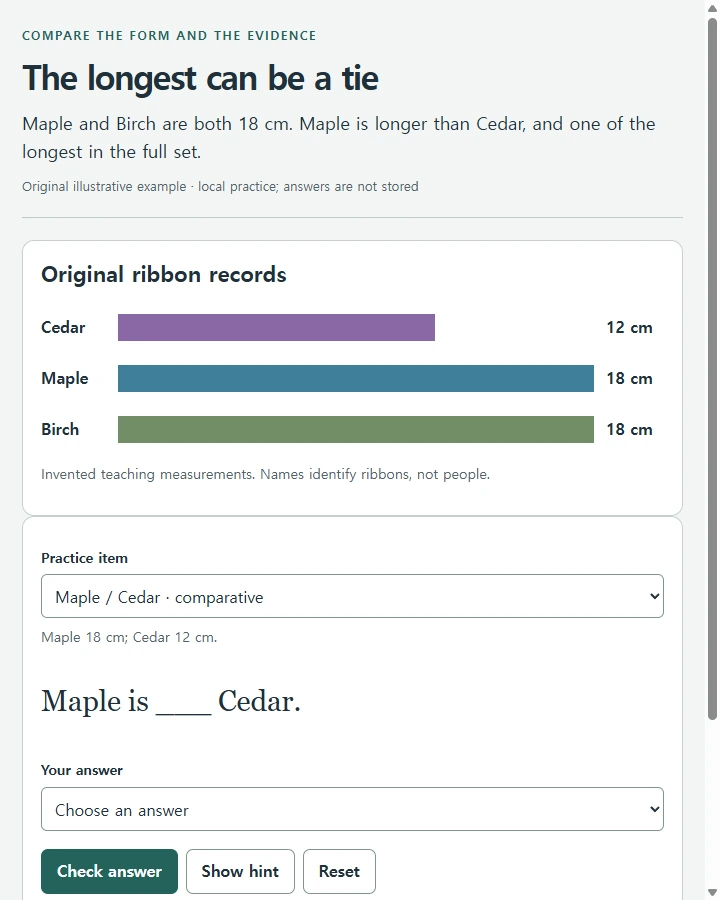Click the blue Maple ribbon bar
720x900 pixels.
coord(355,378)
